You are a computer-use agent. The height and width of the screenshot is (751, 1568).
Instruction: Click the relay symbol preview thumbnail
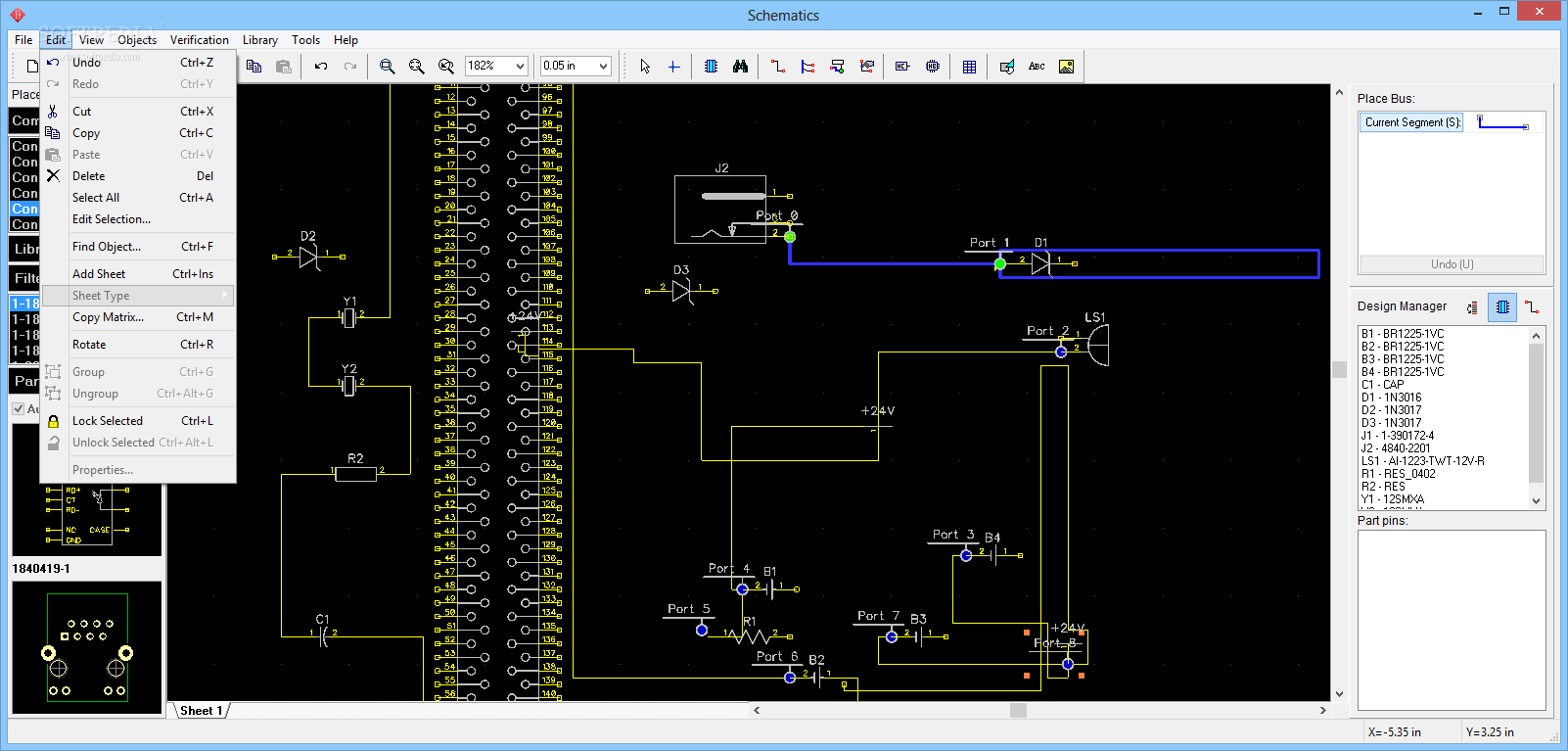coord(87,490)
